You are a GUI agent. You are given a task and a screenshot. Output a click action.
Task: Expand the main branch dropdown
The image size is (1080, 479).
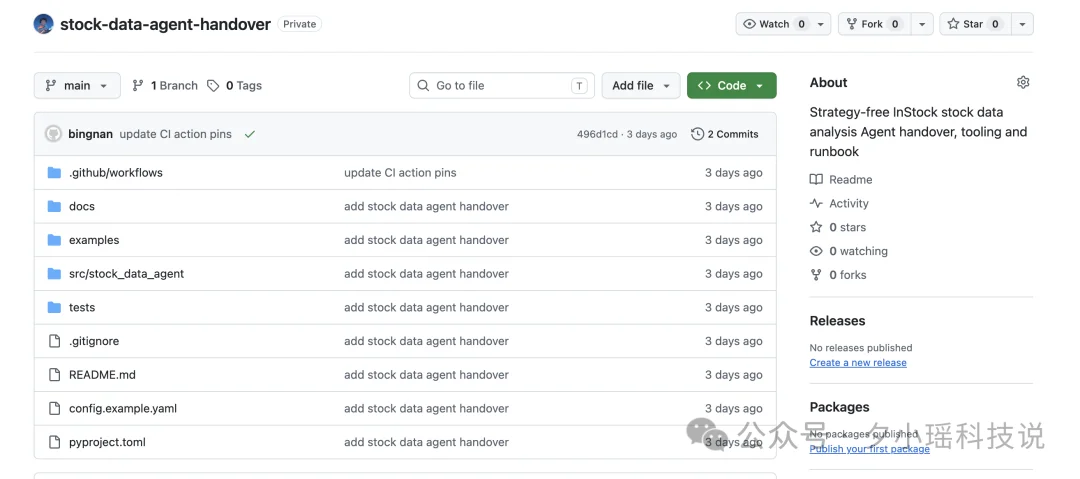pyautogui.click(x=77, y=85)
